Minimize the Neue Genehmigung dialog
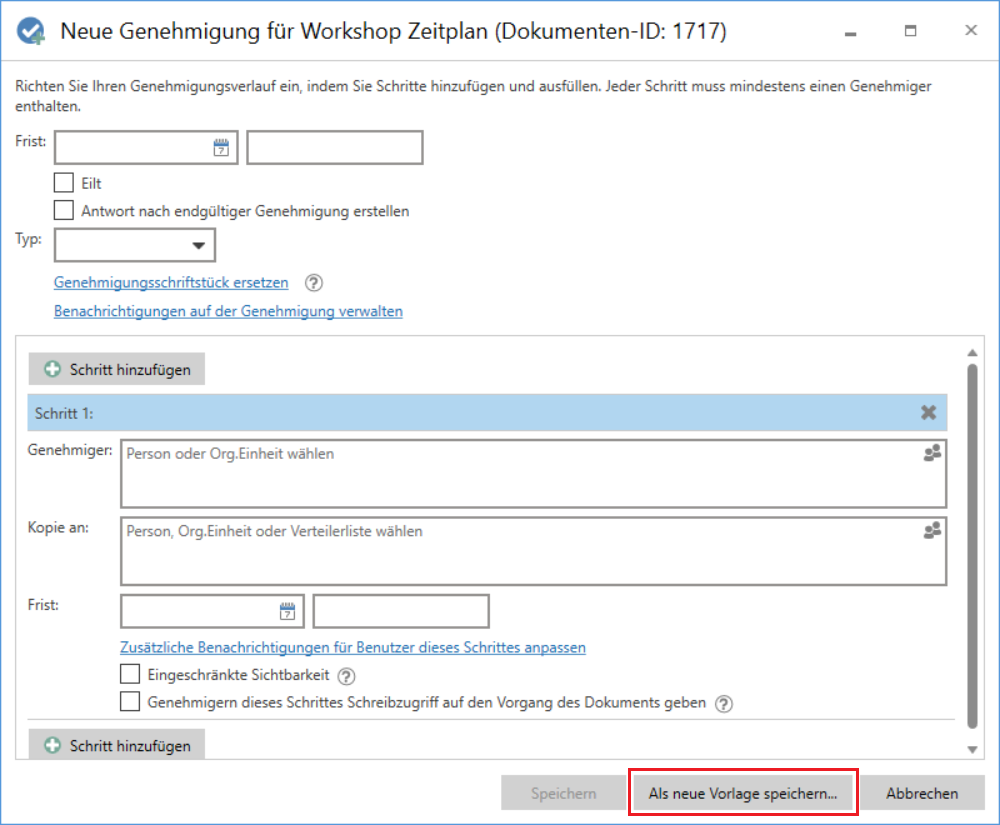Screen dimensions: 1000x825 [x=850, y=32]
